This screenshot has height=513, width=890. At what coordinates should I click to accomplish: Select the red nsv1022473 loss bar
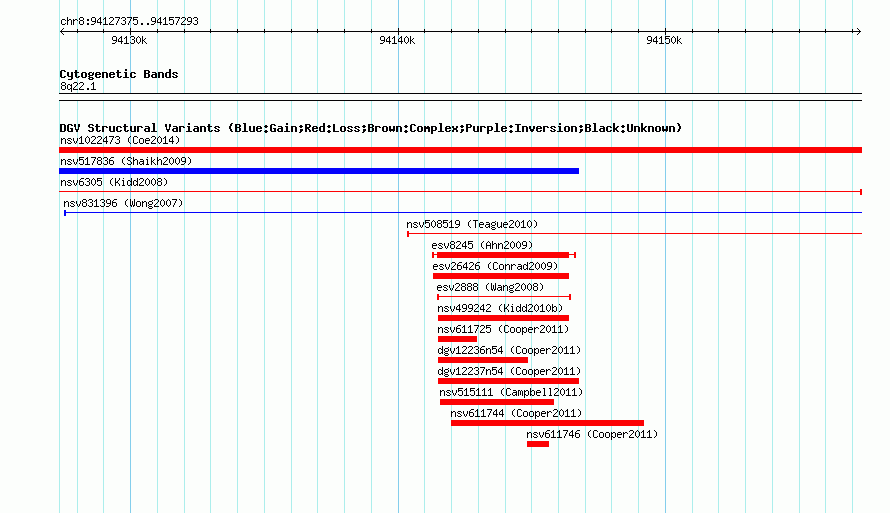coord(460,150)
